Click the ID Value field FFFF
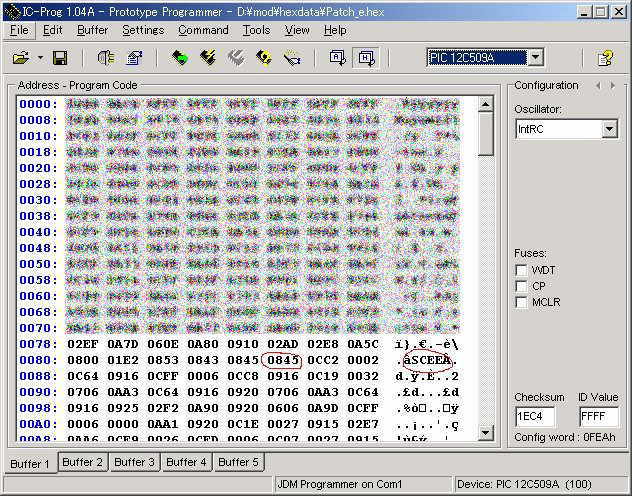Viewport: 632px width, 496px height. click(599, 417)
